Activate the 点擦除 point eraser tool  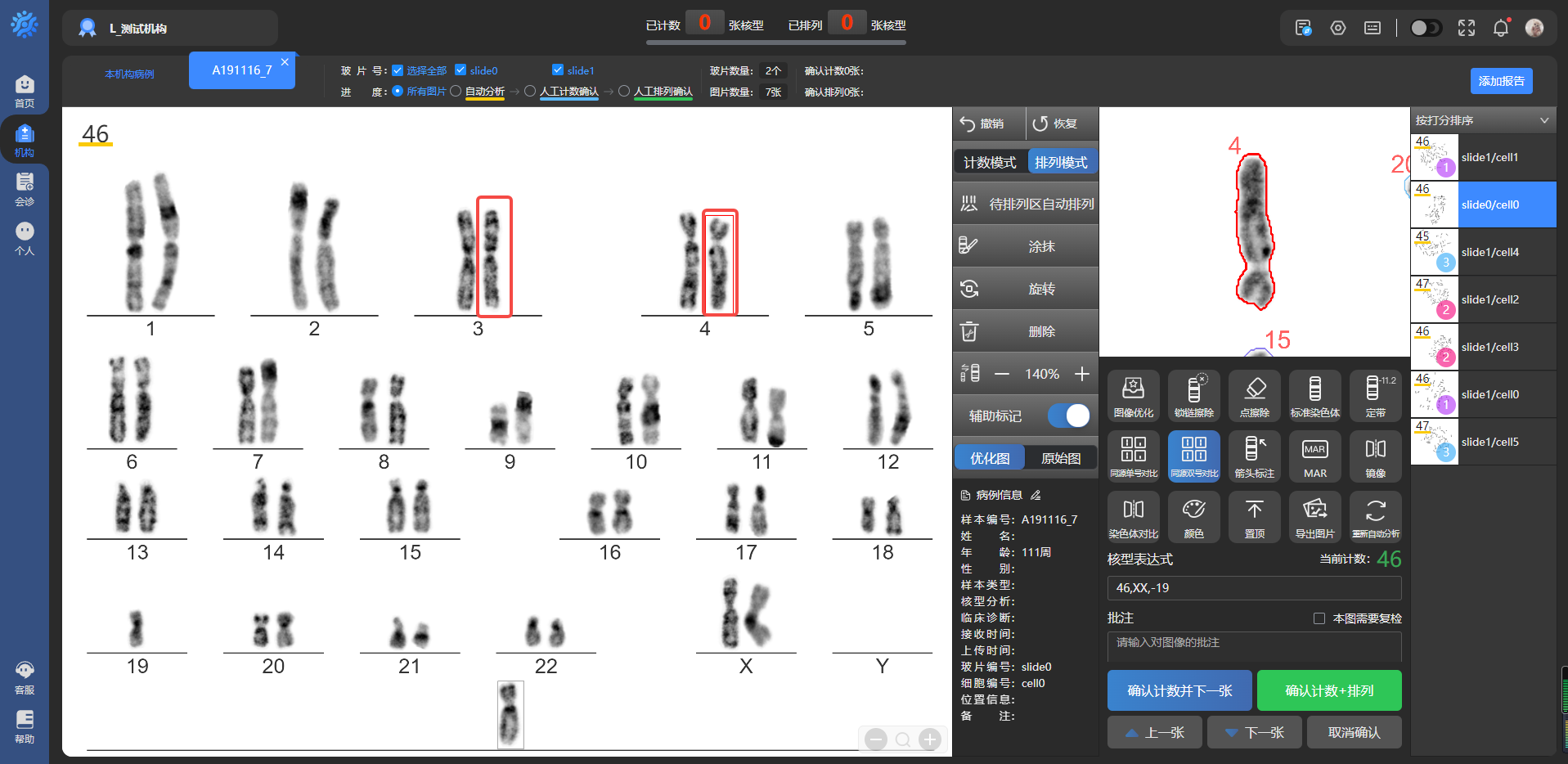coord(1254,395)
